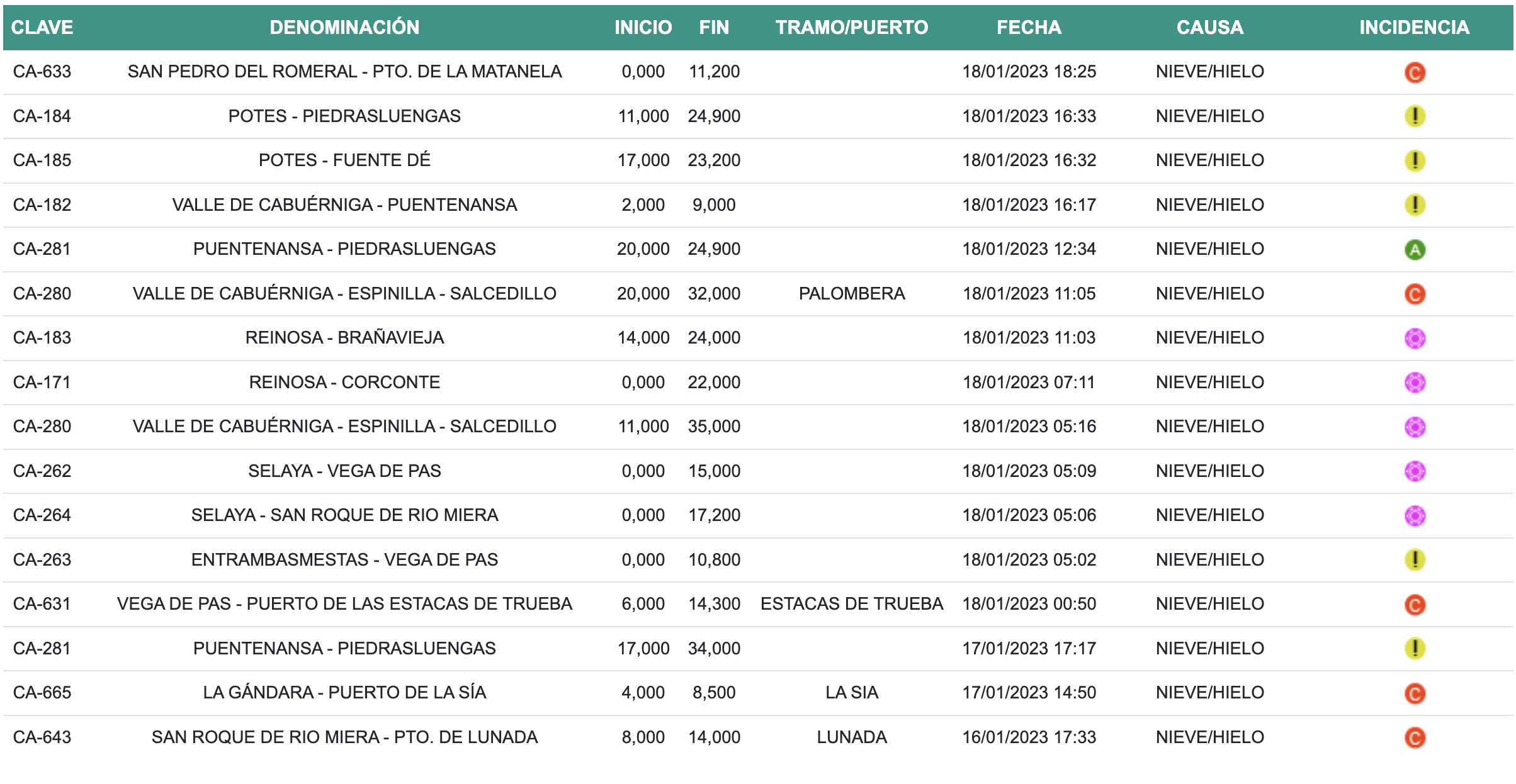Click the INCIDENCIA column header
Screen dimensions: 1516x784
click(x=1414, y=27)
